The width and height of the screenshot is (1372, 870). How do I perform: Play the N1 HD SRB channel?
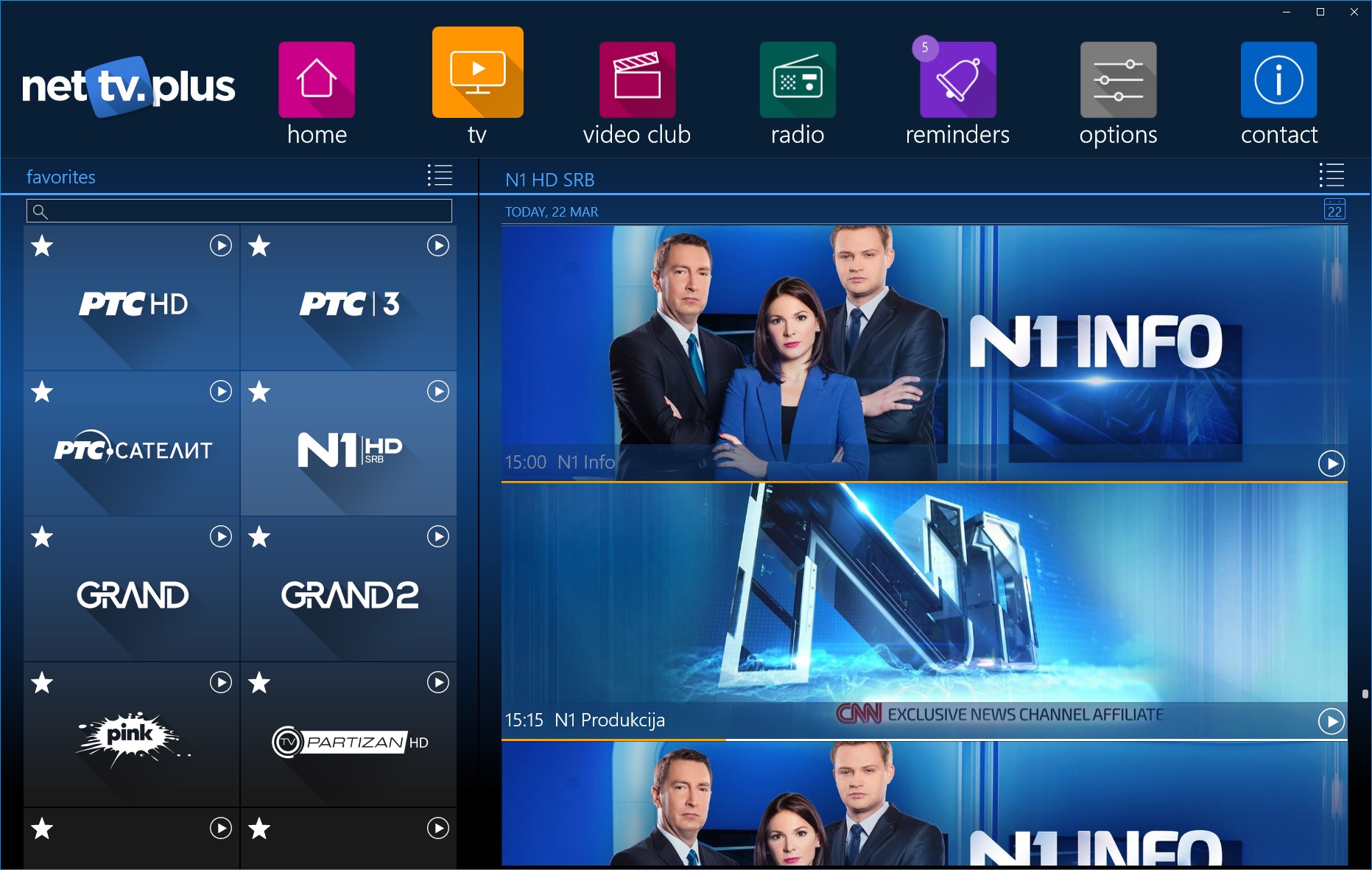[x=438, y=391]
